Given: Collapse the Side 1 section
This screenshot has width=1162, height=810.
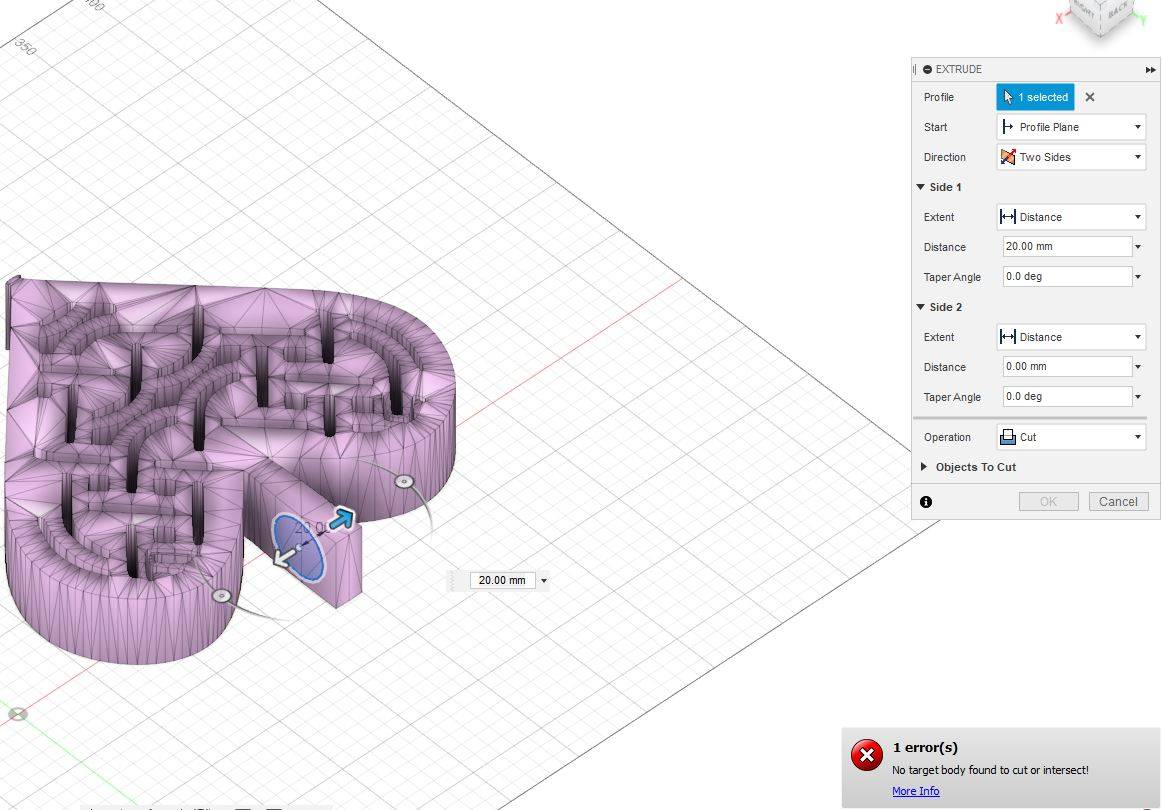Looking at the screenshot, I should click(920, 187).
